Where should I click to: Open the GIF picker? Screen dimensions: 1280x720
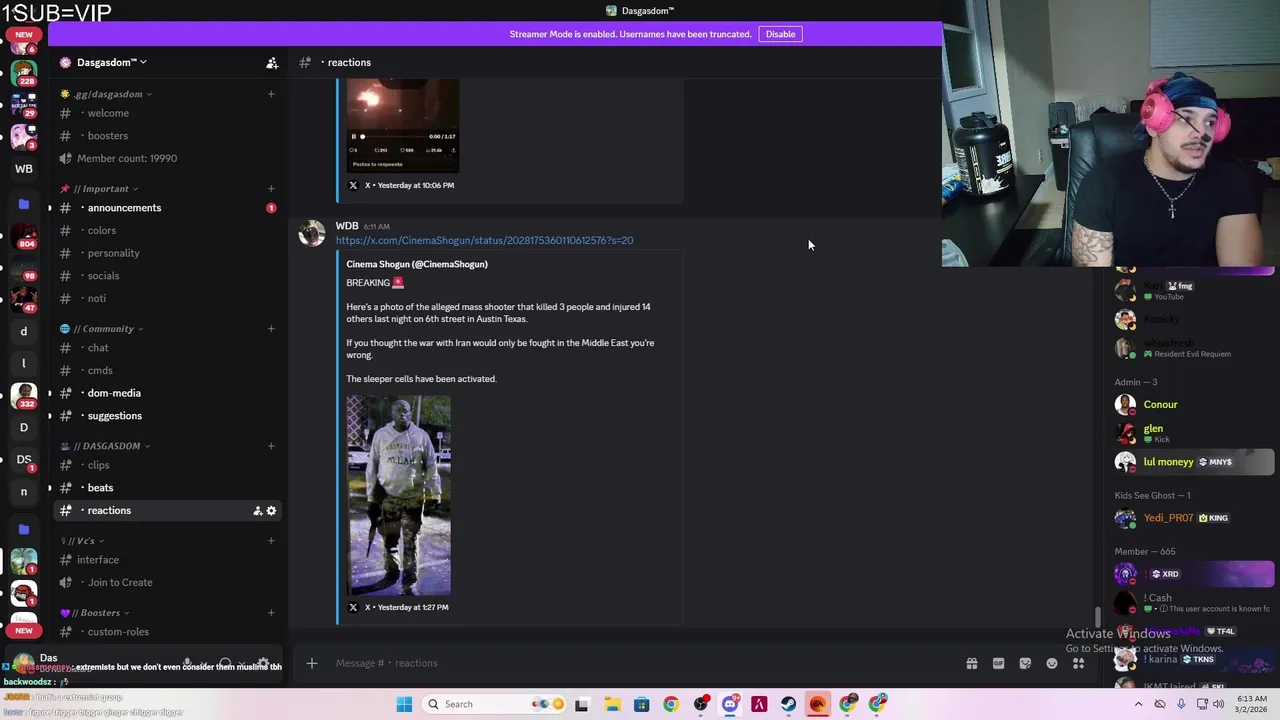[998, 663]
